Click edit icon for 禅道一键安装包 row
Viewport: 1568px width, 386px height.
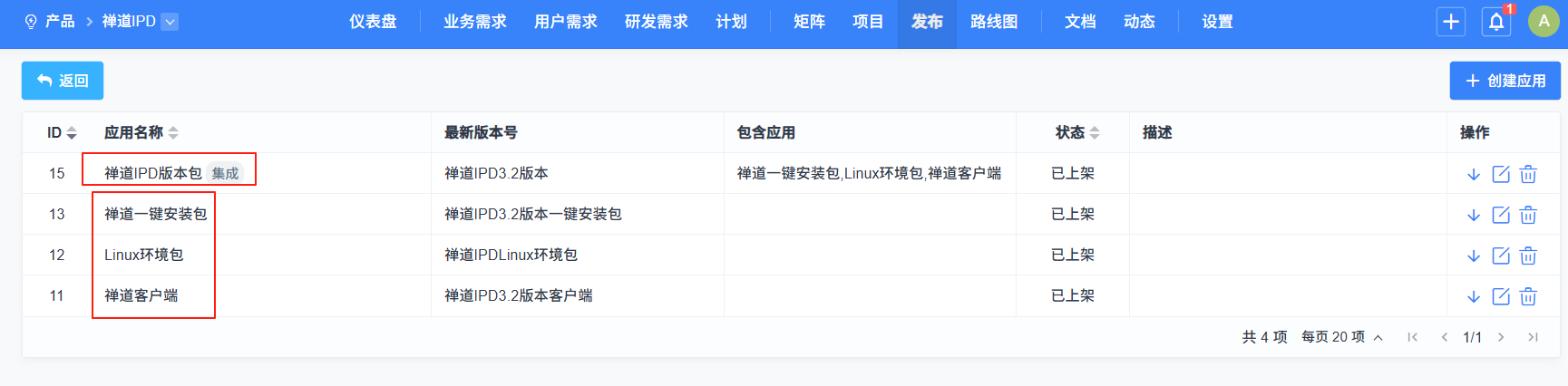1501,215
